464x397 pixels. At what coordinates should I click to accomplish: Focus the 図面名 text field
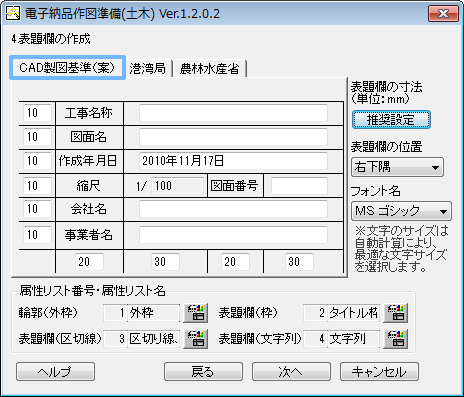pyautogui.click(x=233, y=137)
